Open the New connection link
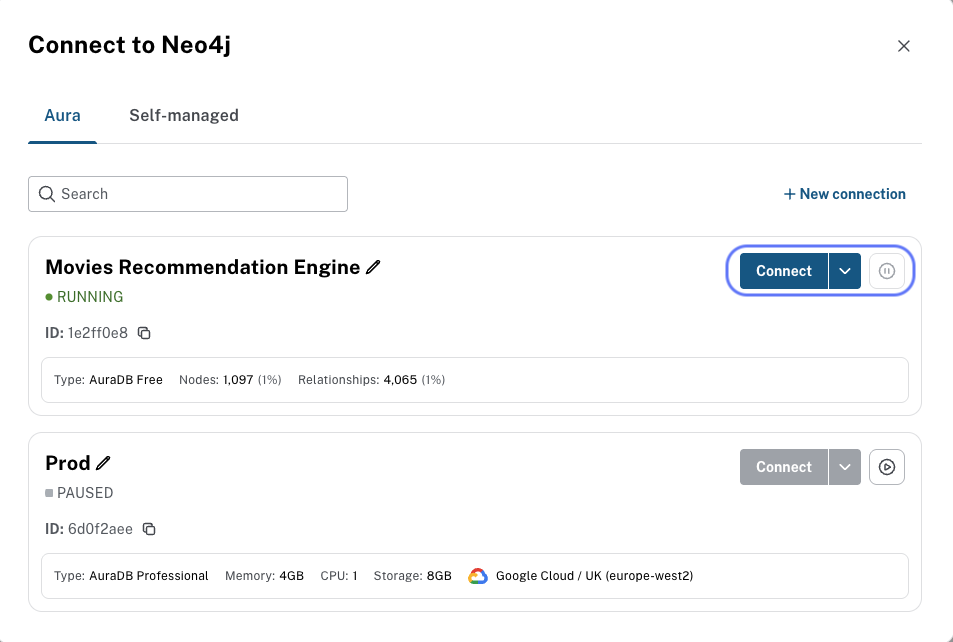953x642 pixels. [852, 193]
